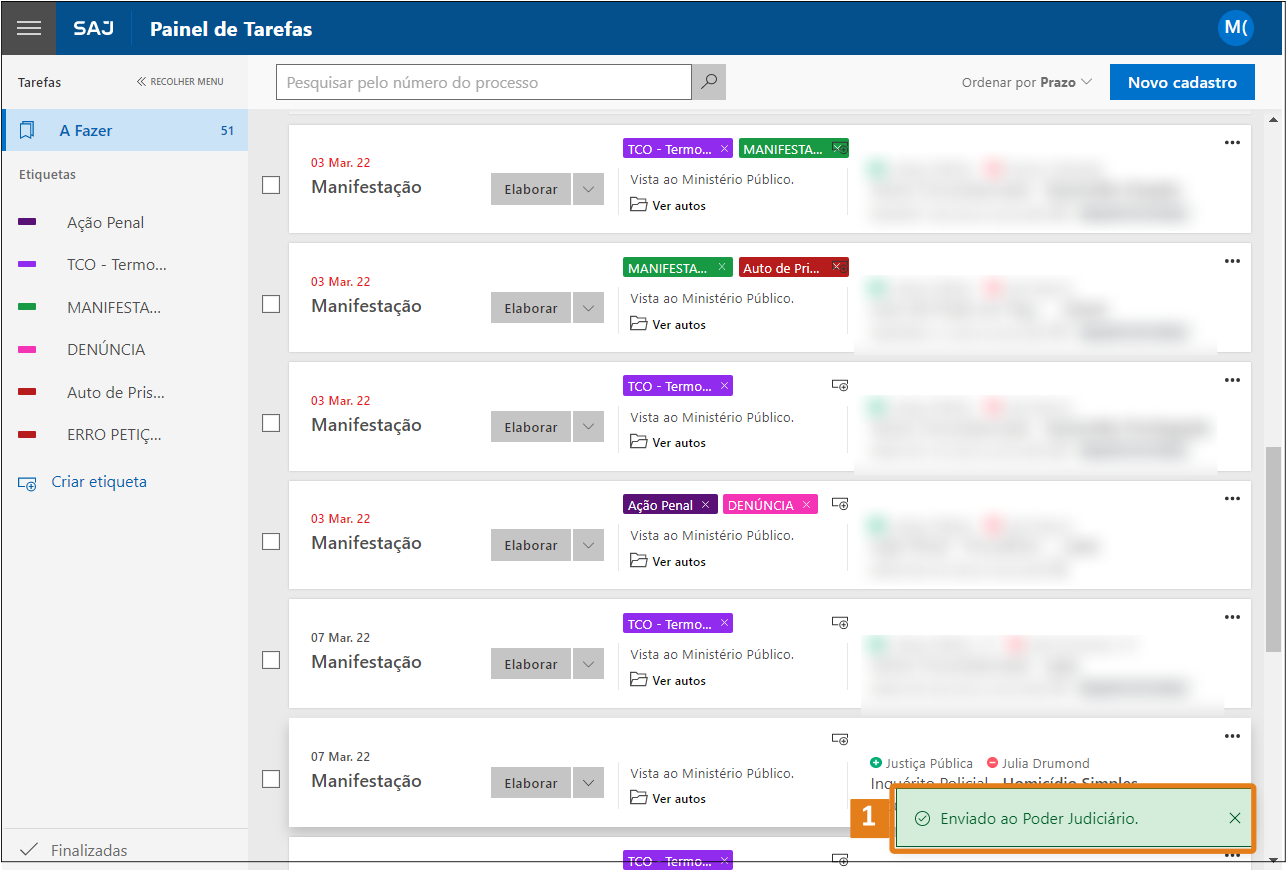Open the Finalizadas tasks section
This screenshot has width=1287, height=870.
(x=88, y=850)
